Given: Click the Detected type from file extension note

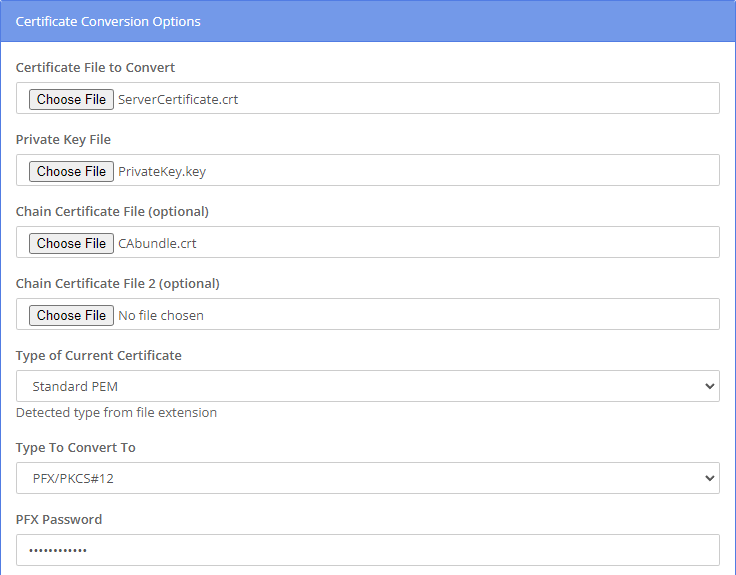Looking at the screenshot, I should (x=116, y=413).
